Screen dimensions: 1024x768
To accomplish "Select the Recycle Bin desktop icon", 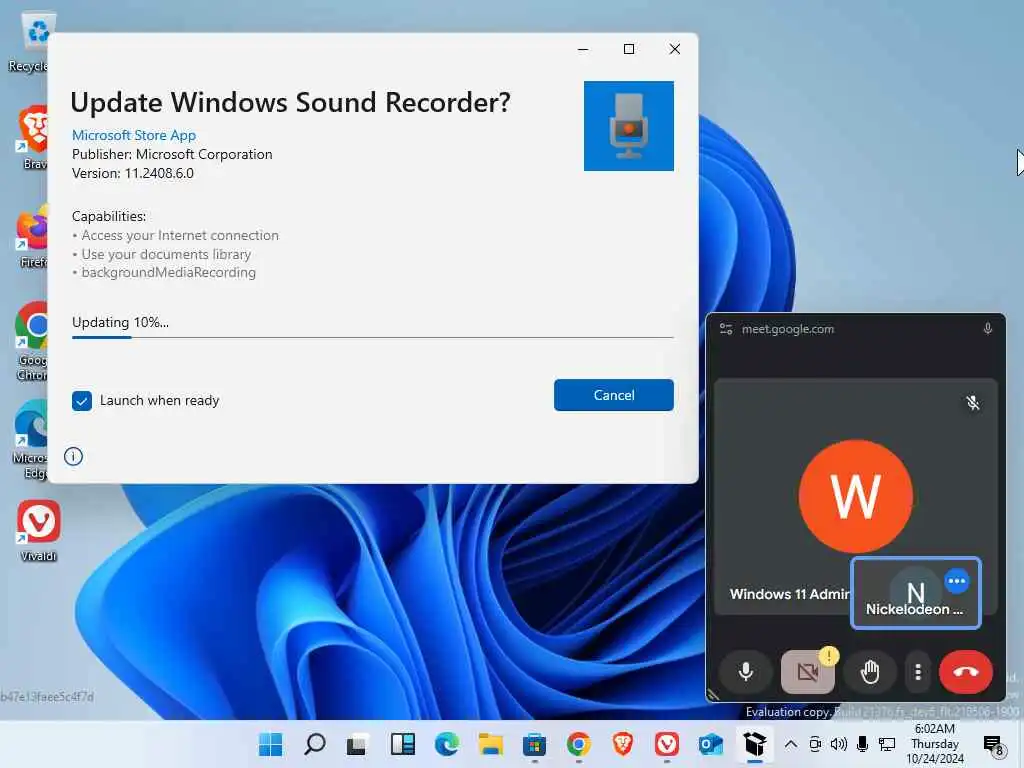I will point(30,43).
